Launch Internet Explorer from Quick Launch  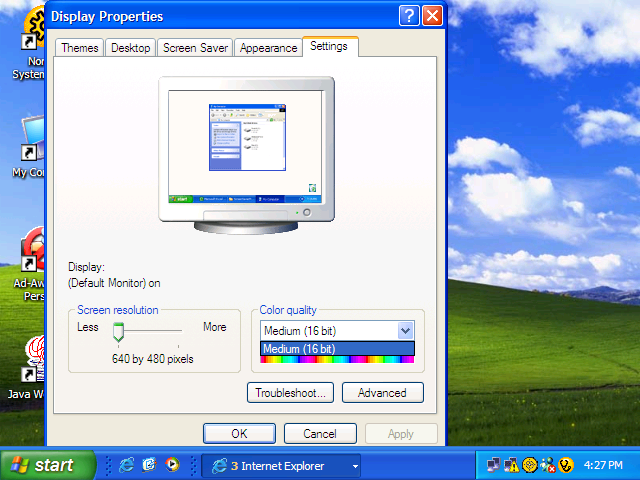coord(127,465)
